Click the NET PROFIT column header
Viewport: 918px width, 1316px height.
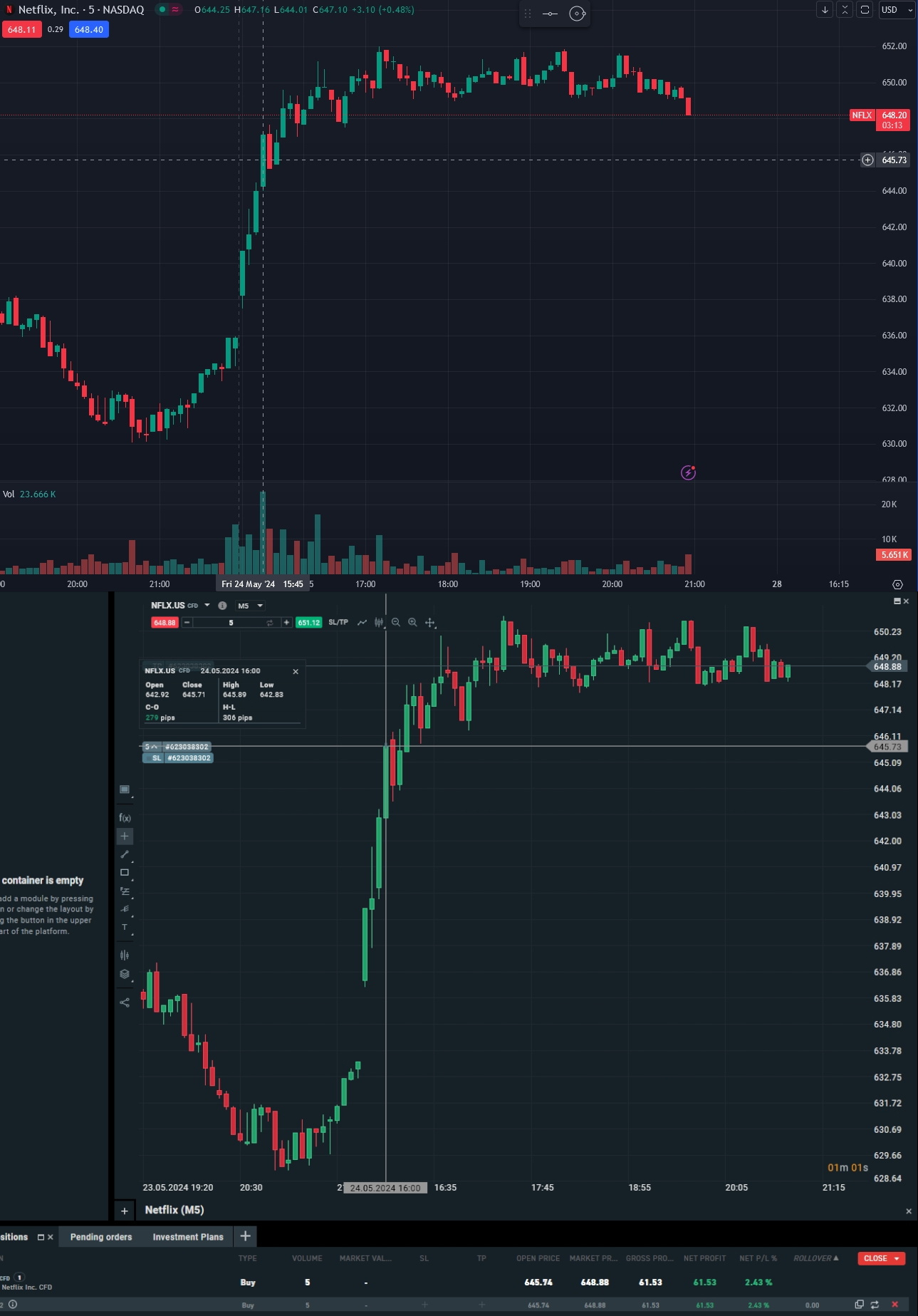pyautogui.click(x=704, y=1258)
